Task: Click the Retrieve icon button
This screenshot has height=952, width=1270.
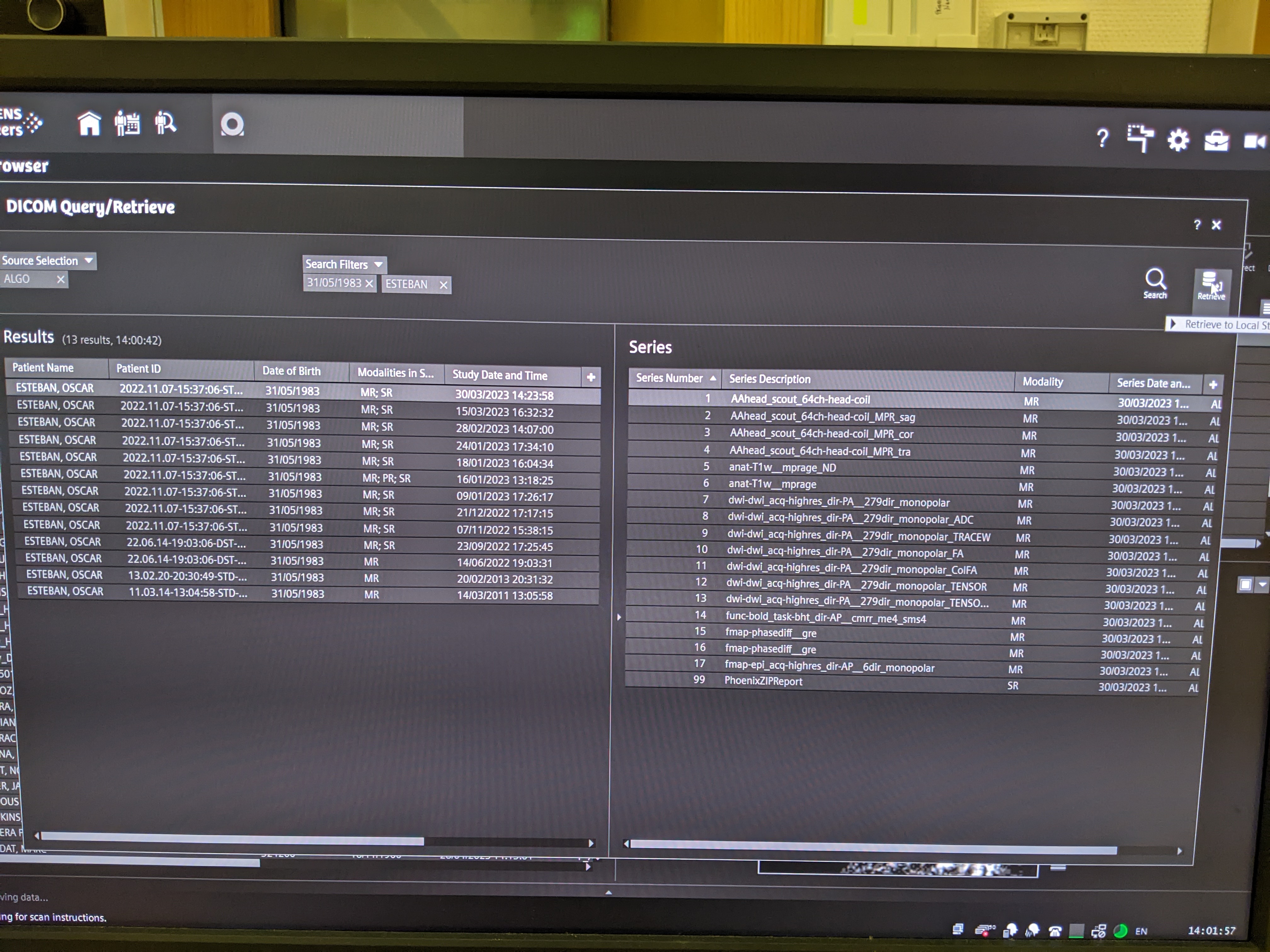Action: (x=1210, y=285)
